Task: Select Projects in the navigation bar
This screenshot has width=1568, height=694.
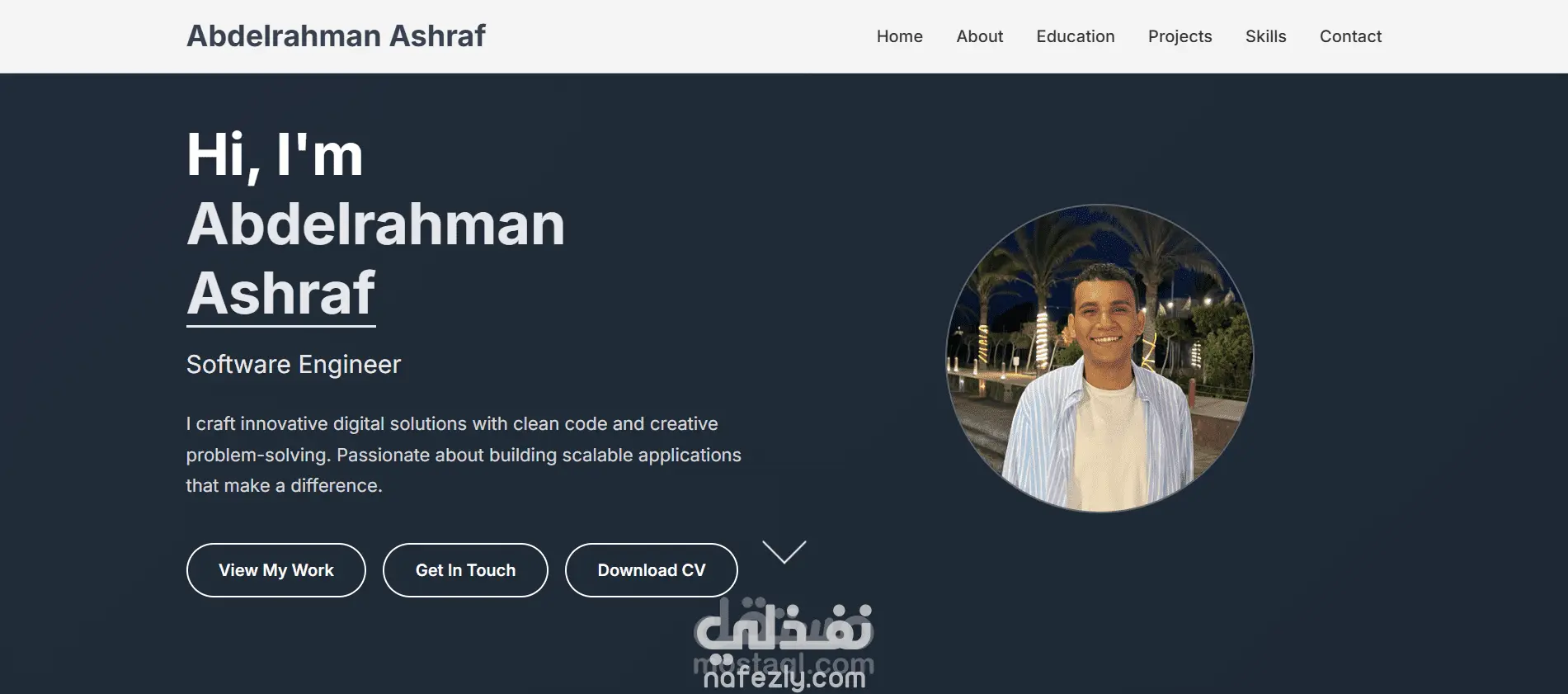Action: click(x=1180, y=36)
